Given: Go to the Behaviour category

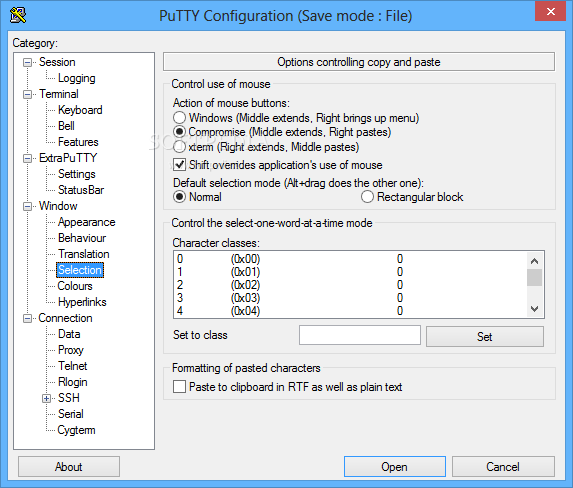Looking at the screenshot, I should [x=82, y=238].
